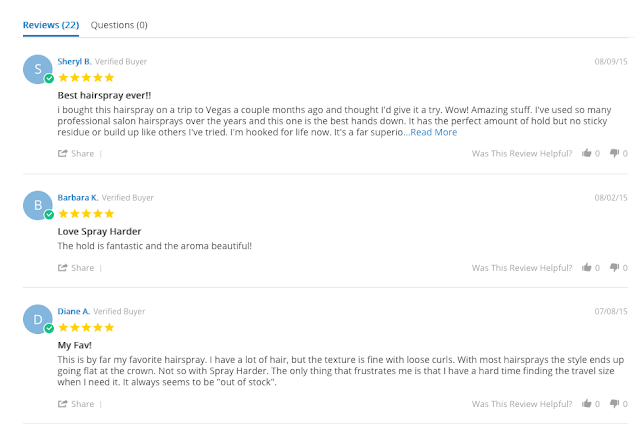Expand Sheryl's review with Read More
This screenshot has height=432, width=640.
(433, 132)
